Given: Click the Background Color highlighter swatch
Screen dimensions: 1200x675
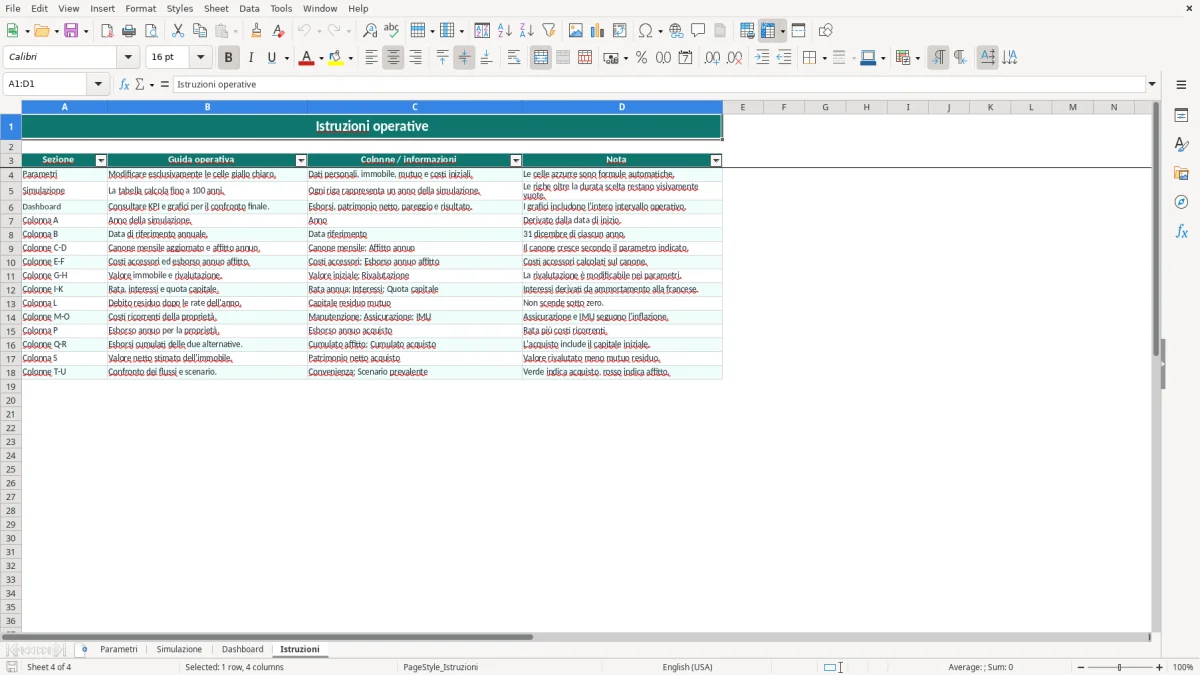Looking at the screenshot, I should [x=335, y=58].
